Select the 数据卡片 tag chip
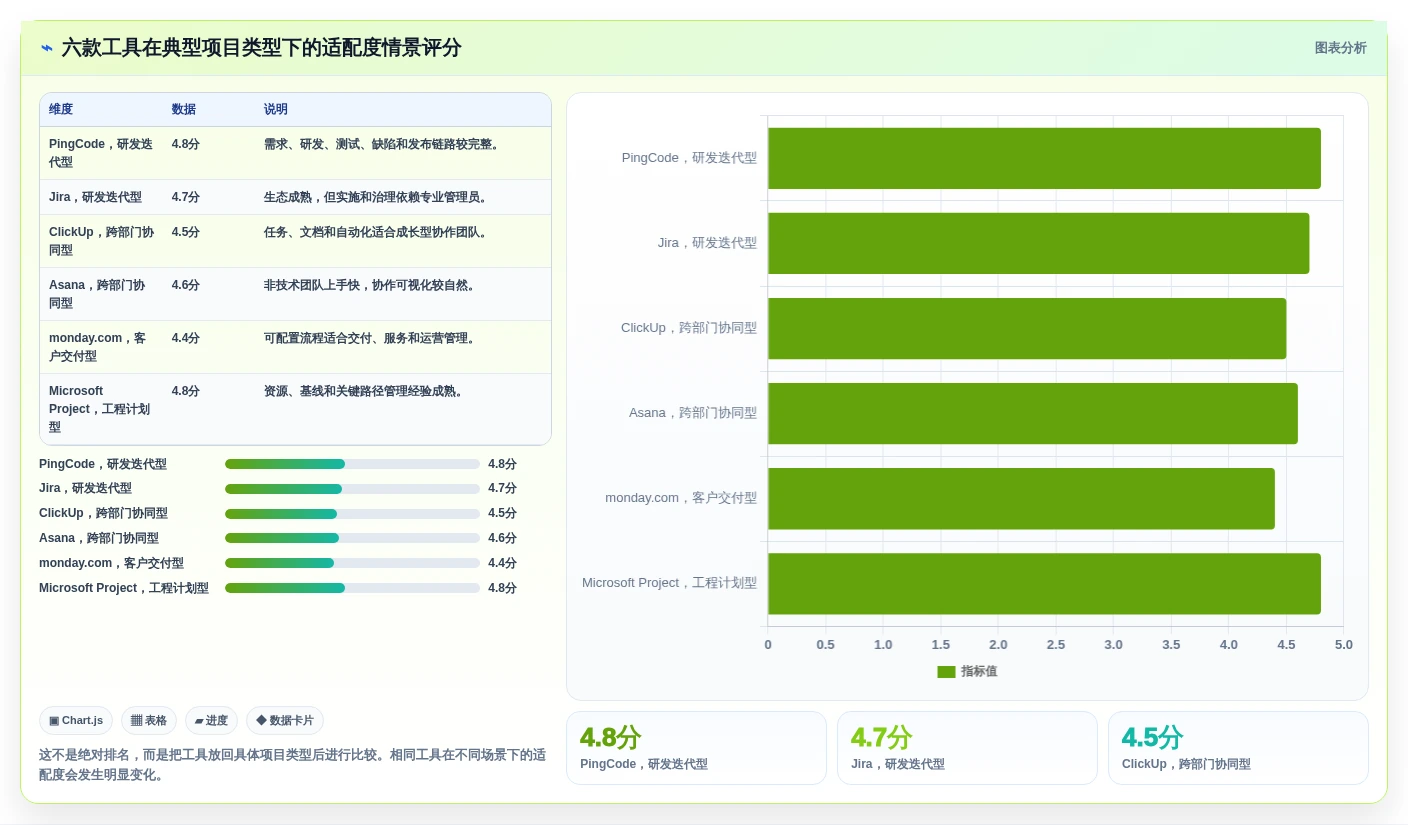Screen dimensions: 1408x825 point(285,720)
